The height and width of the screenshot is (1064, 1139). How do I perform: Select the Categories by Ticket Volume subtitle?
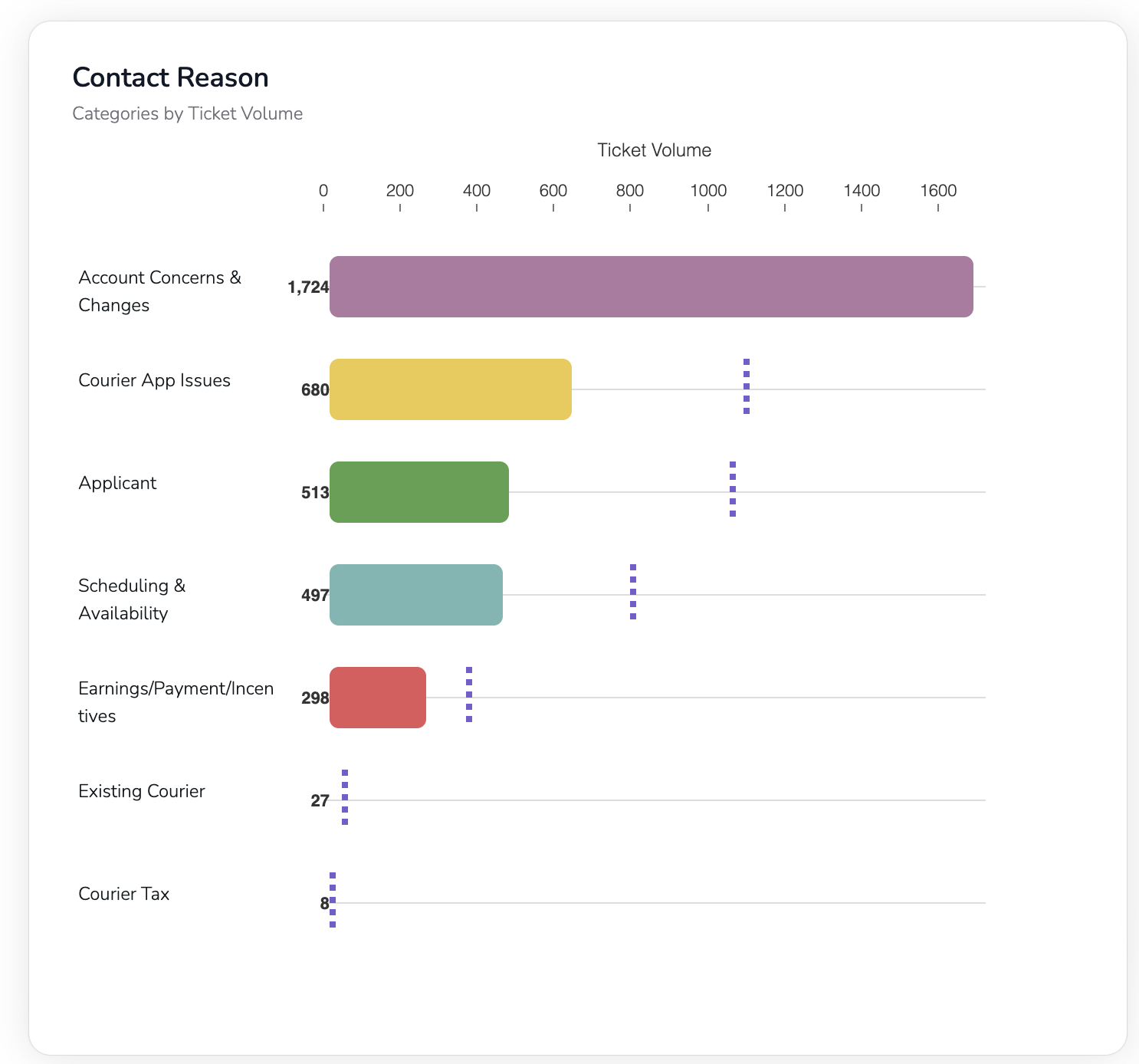point(187,113)
